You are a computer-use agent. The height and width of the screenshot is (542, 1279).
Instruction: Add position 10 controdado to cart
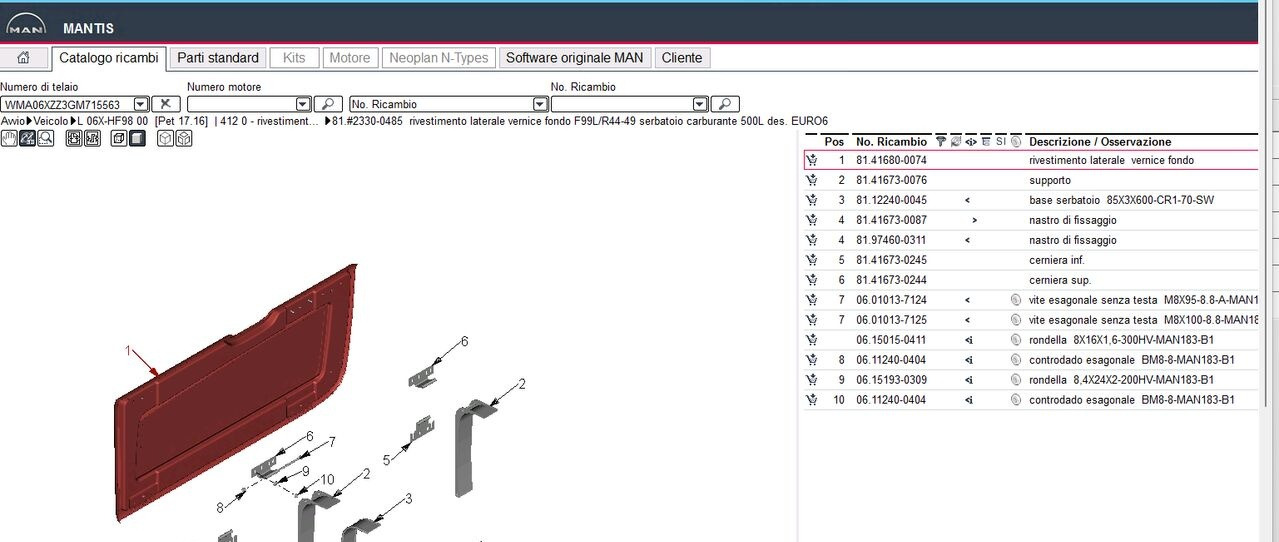(812, 400)
